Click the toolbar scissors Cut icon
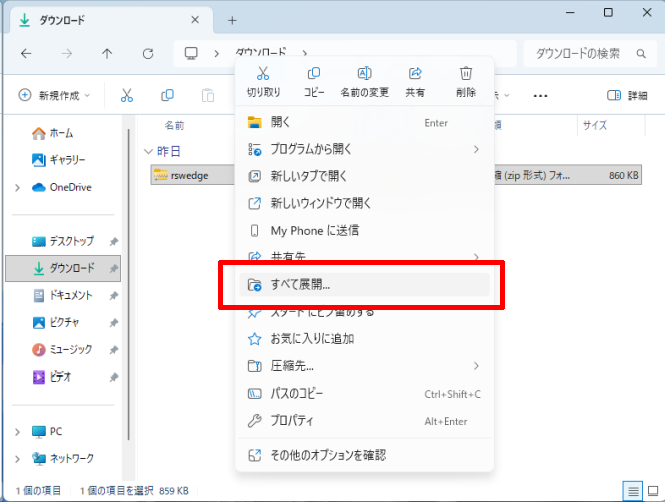Viewport: 665px width, 502px height. point(127,96)
